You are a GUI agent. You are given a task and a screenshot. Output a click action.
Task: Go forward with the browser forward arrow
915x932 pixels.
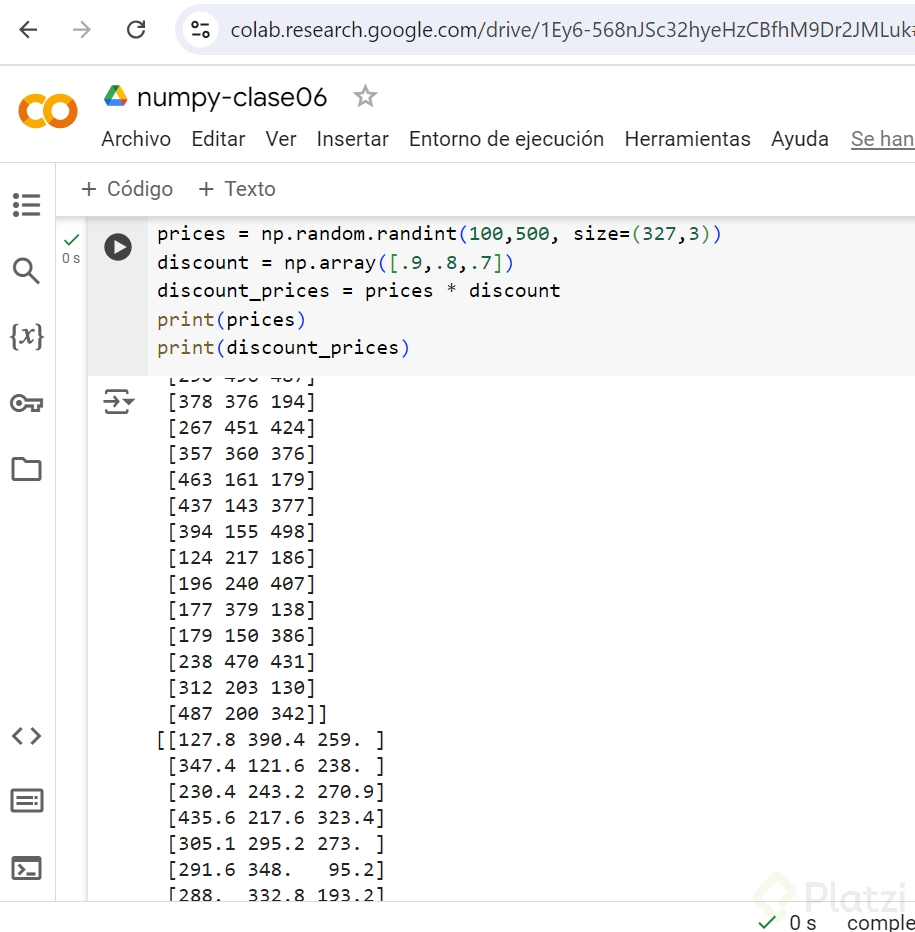(x=81, y=29)
